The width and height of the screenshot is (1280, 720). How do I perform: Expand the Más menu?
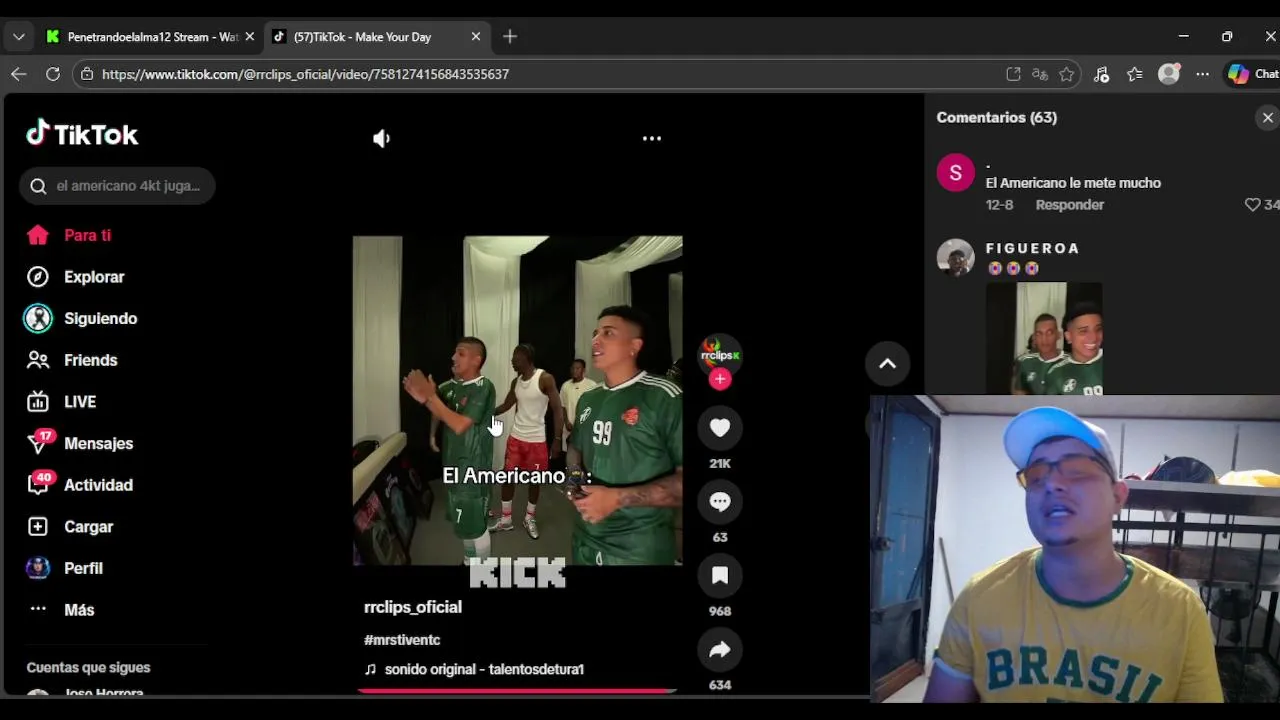click(61, 610)
